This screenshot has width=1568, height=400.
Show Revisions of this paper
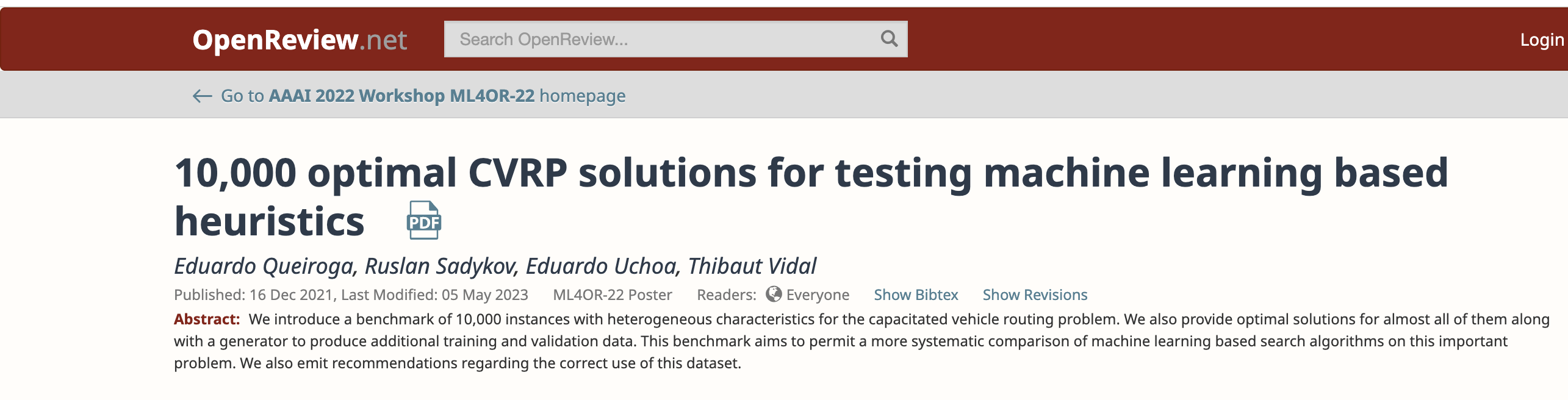coord(1035,295)
